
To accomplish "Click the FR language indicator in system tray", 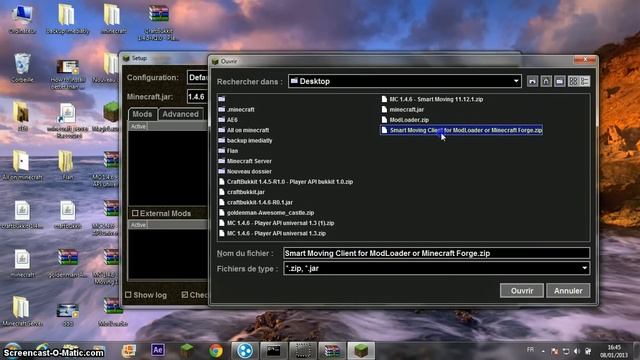I will [530, 350].
